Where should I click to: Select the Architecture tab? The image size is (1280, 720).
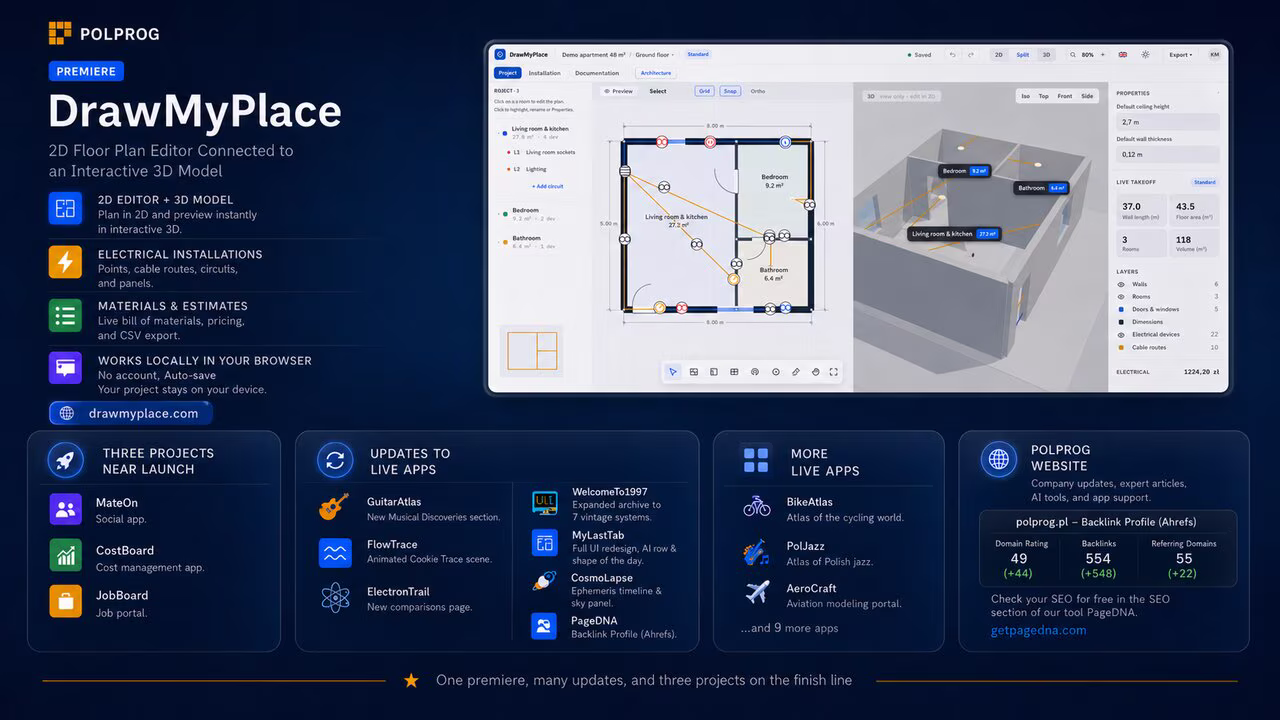point(656,73)
